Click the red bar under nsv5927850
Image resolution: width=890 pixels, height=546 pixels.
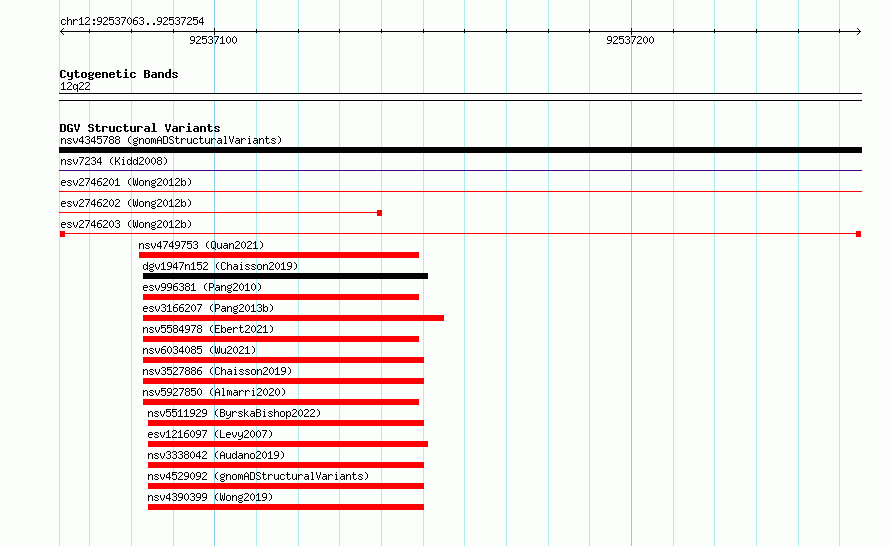(x=281, y=402)
